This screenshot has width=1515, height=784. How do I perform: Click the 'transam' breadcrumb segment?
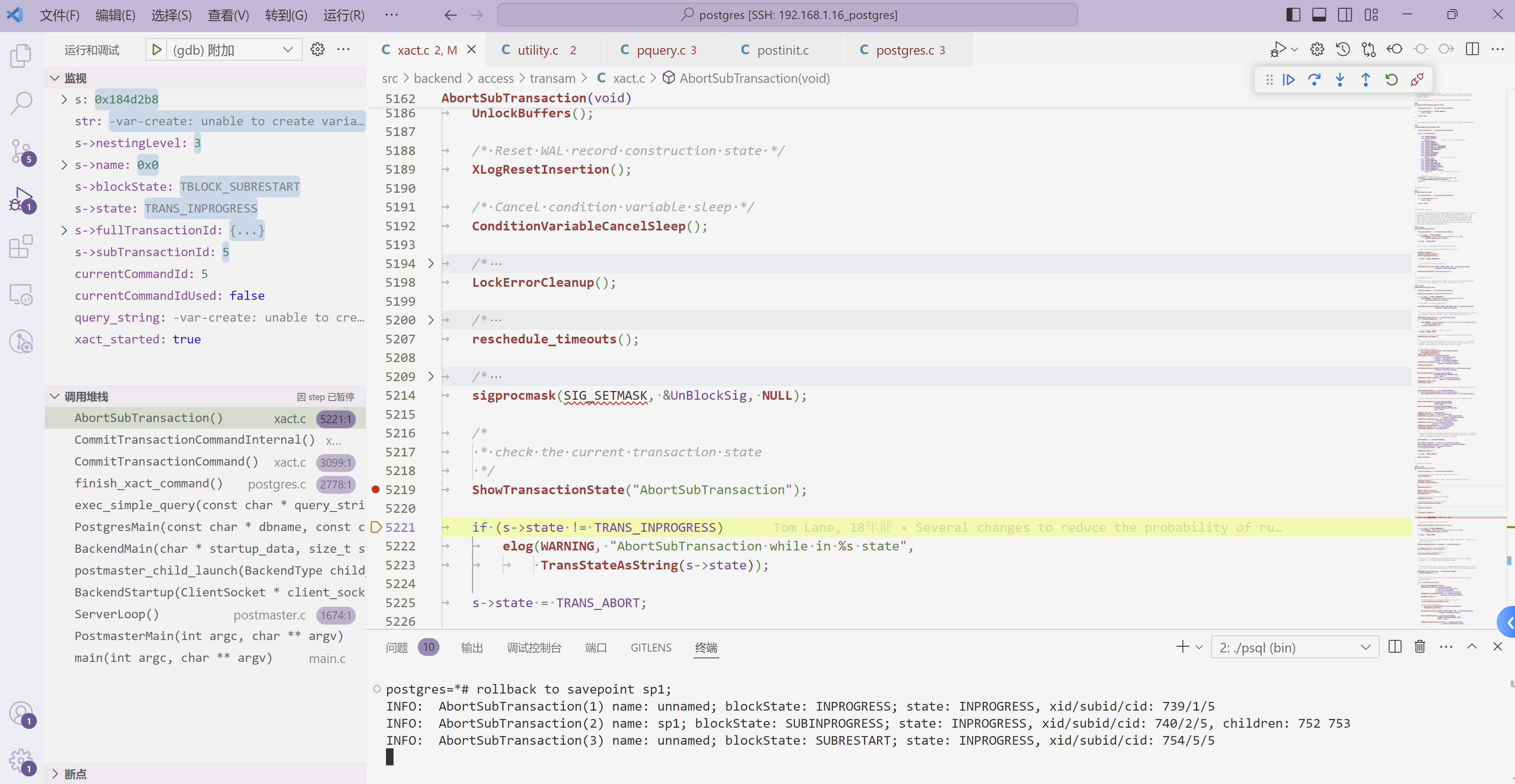pyautogui.click(x=552, y=78)
